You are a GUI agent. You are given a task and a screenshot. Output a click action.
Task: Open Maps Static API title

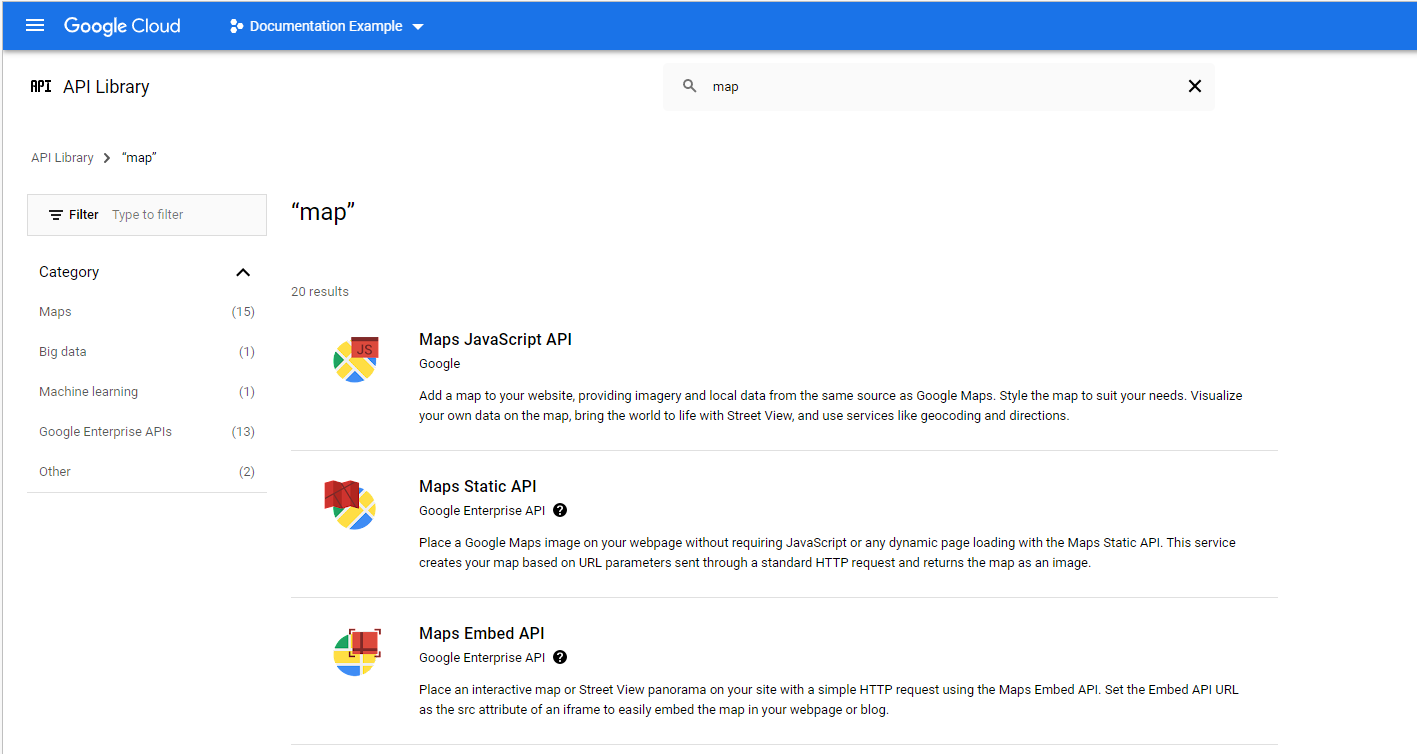[477, 486]
